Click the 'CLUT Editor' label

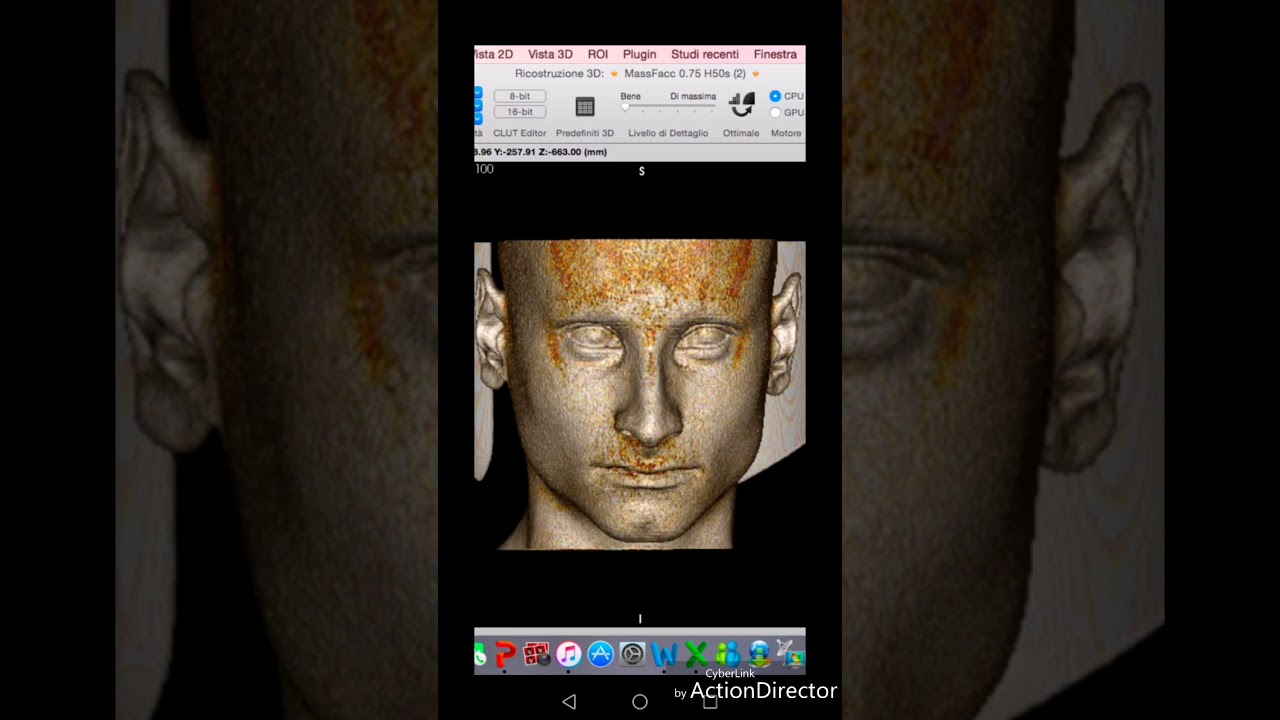click(x=520, y=133)
